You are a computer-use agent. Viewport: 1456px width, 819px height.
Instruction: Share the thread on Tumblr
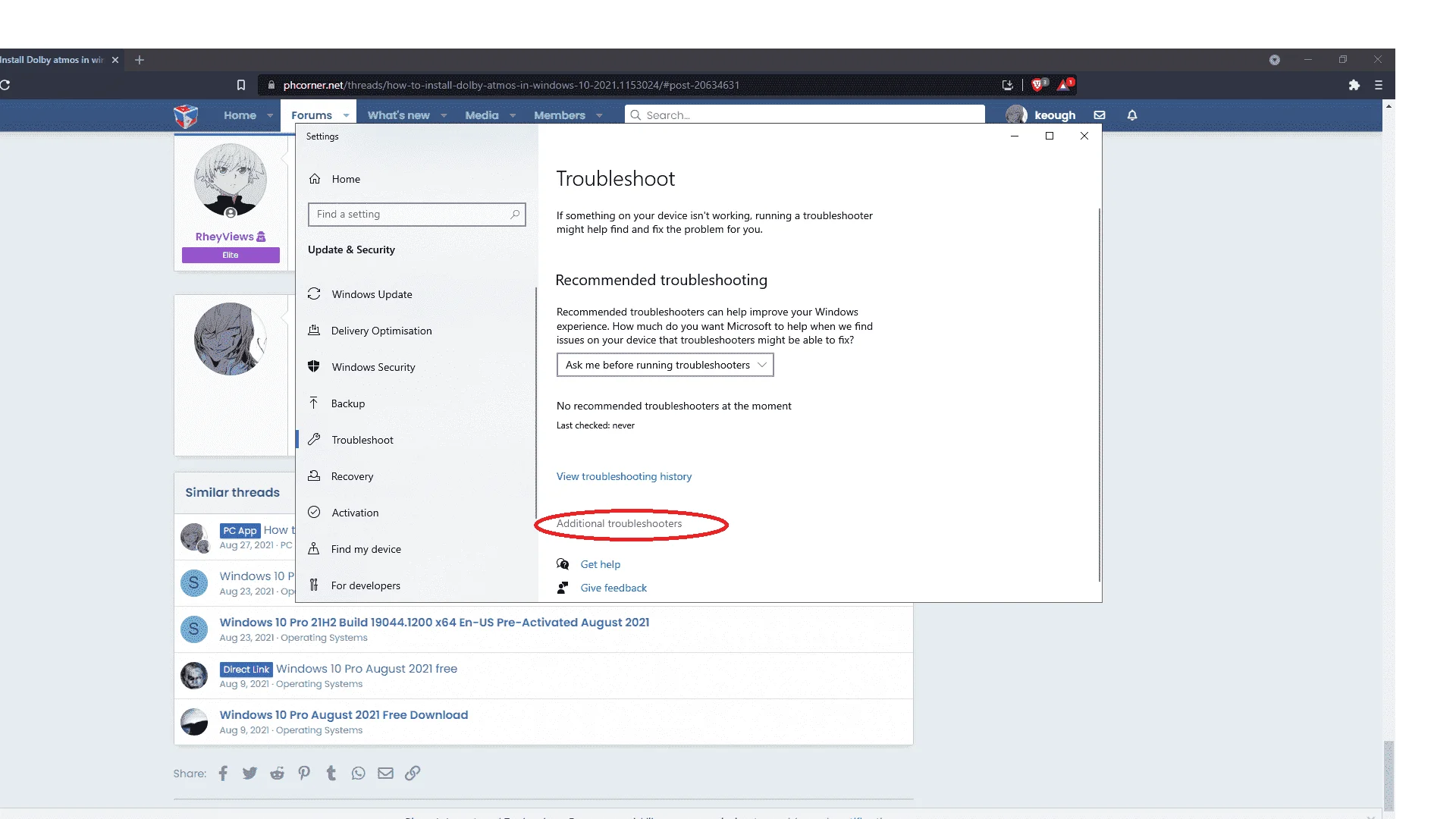point(331,773)
